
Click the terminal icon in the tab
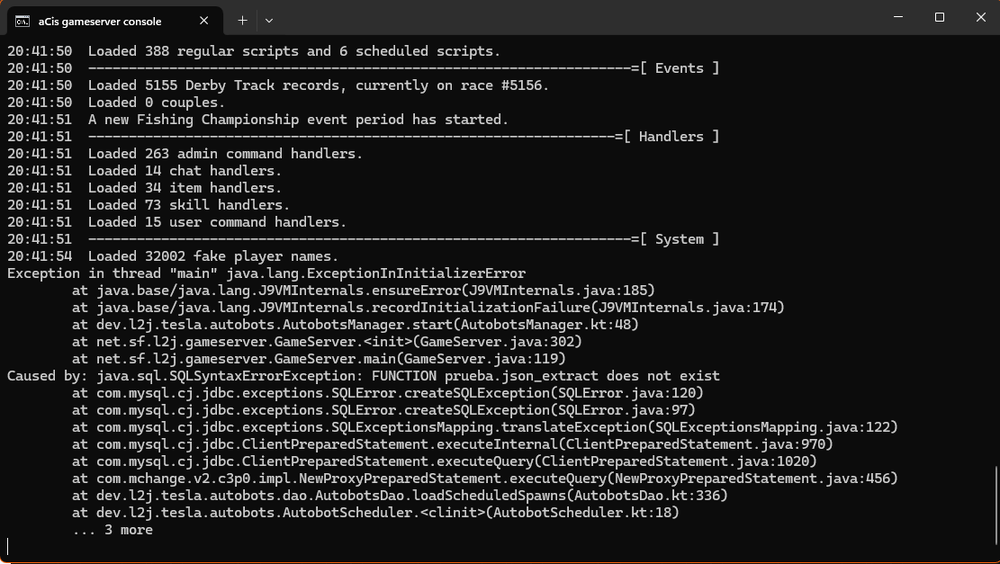click(x=21, y=20)
